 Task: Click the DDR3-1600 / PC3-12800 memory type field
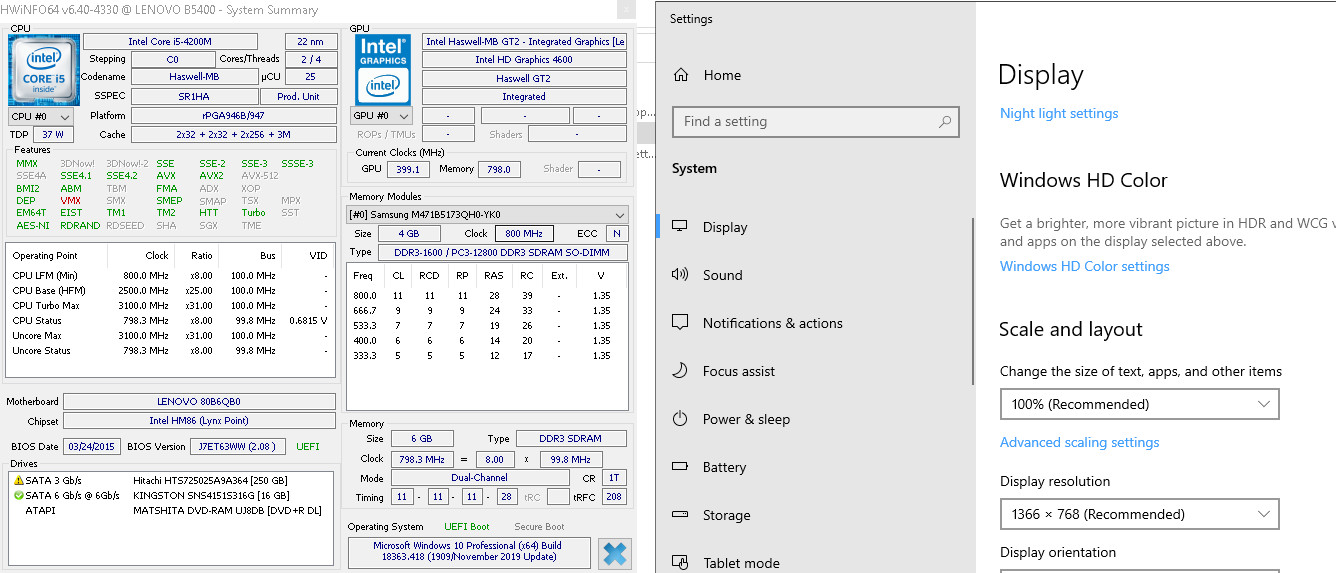click(502, 252)
